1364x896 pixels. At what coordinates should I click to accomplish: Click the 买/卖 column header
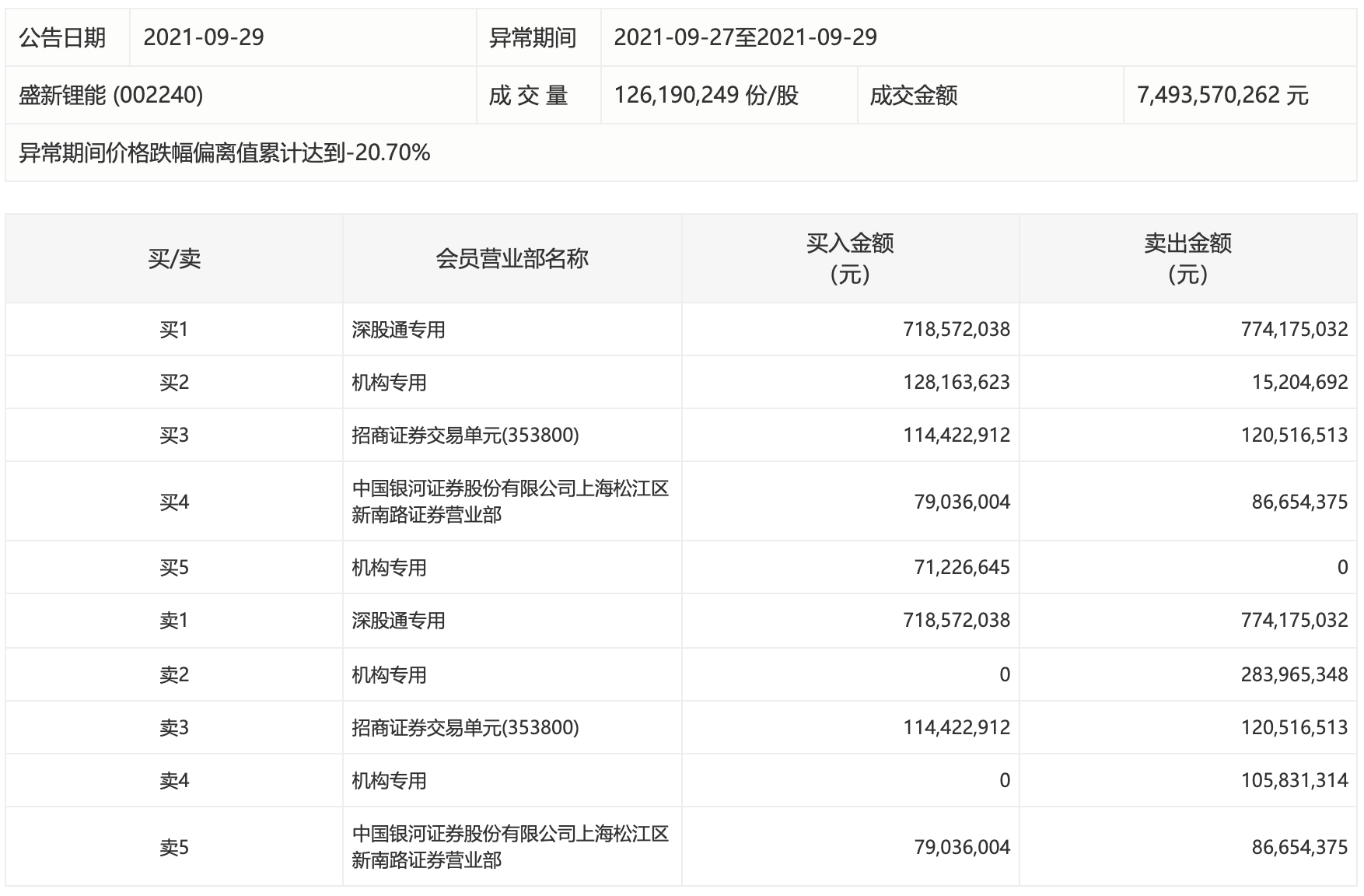coord(174,258)
